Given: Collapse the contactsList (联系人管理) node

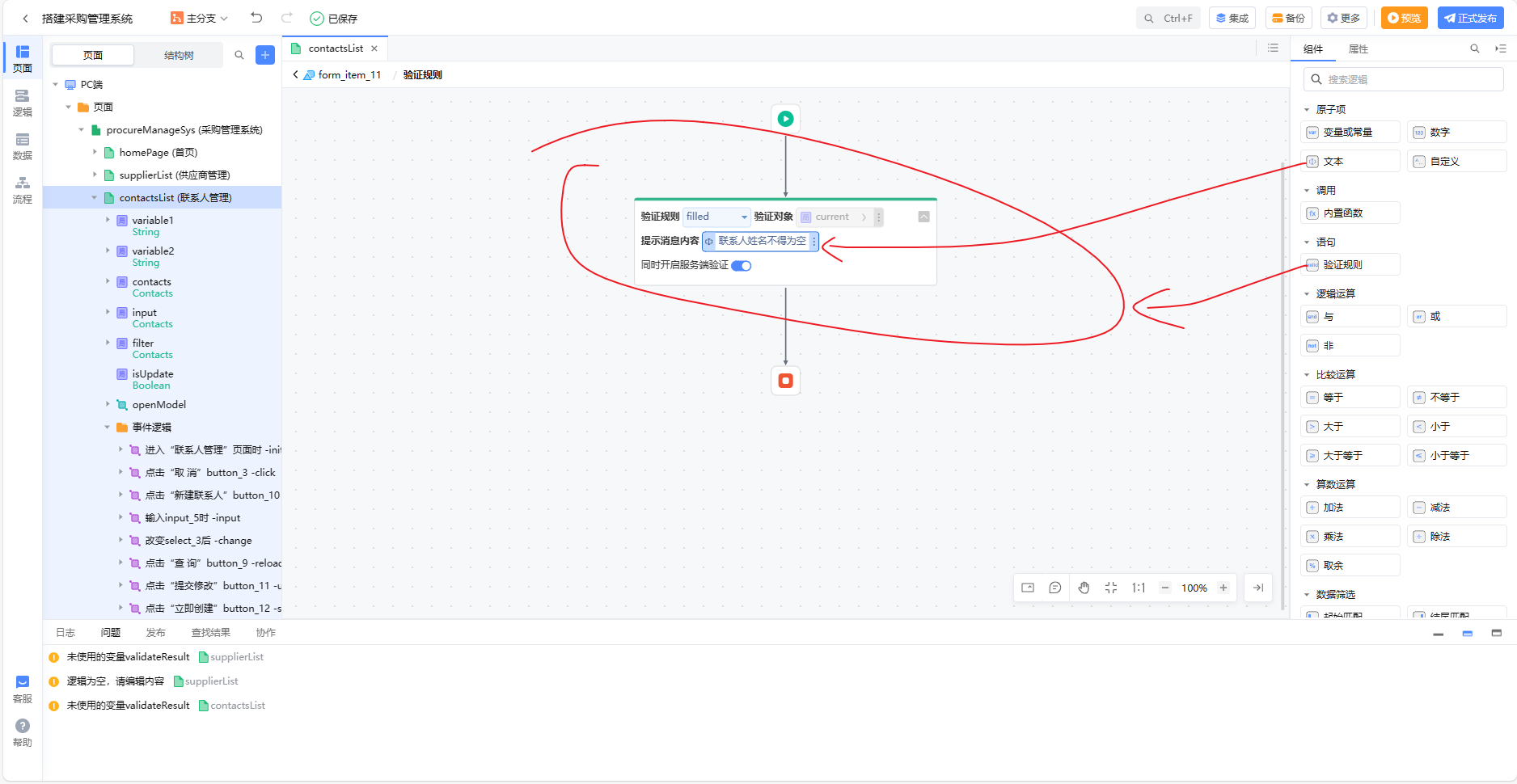Looking at the screenshot, I should coord(95,197).
